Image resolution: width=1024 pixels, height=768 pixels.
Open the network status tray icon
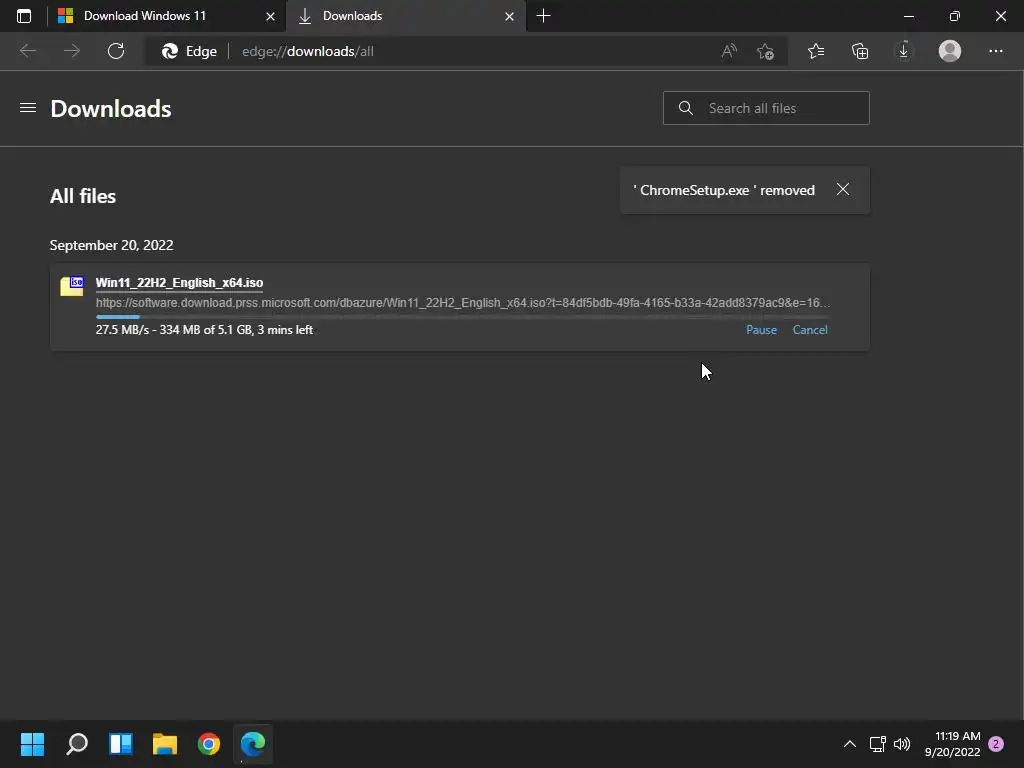click(877, 744)
